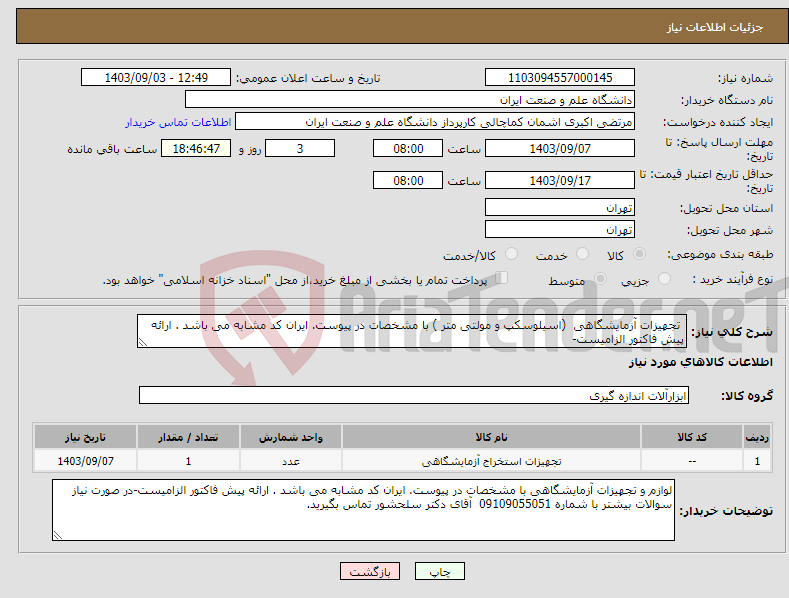Viewport: 789px width, 598px height.
Task: Click the quantity cell showing 1
Action: click(188, 461)
